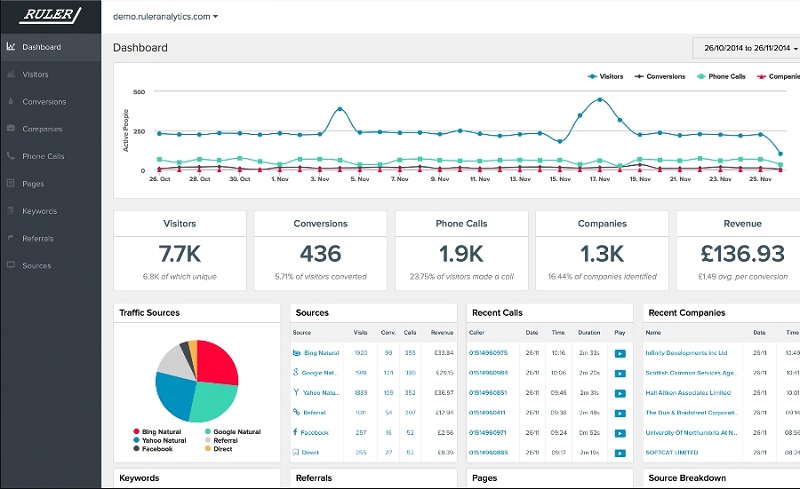Image resolution: width=800 pixels, height=489 pixels.
Task: Click the Ruler logo in header
Action: point(50,15)
